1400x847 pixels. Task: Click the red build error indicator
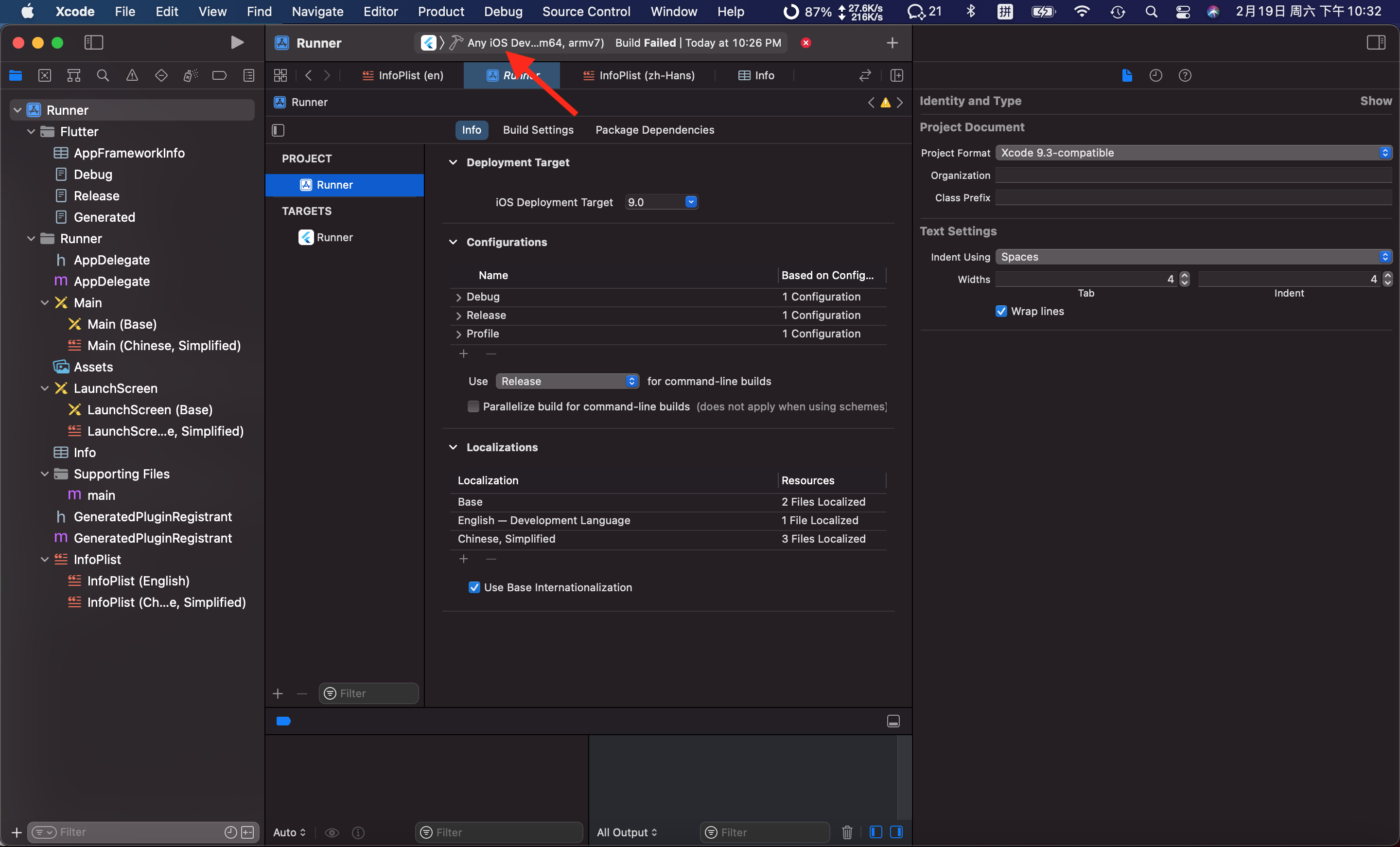(x=805, y=43)
